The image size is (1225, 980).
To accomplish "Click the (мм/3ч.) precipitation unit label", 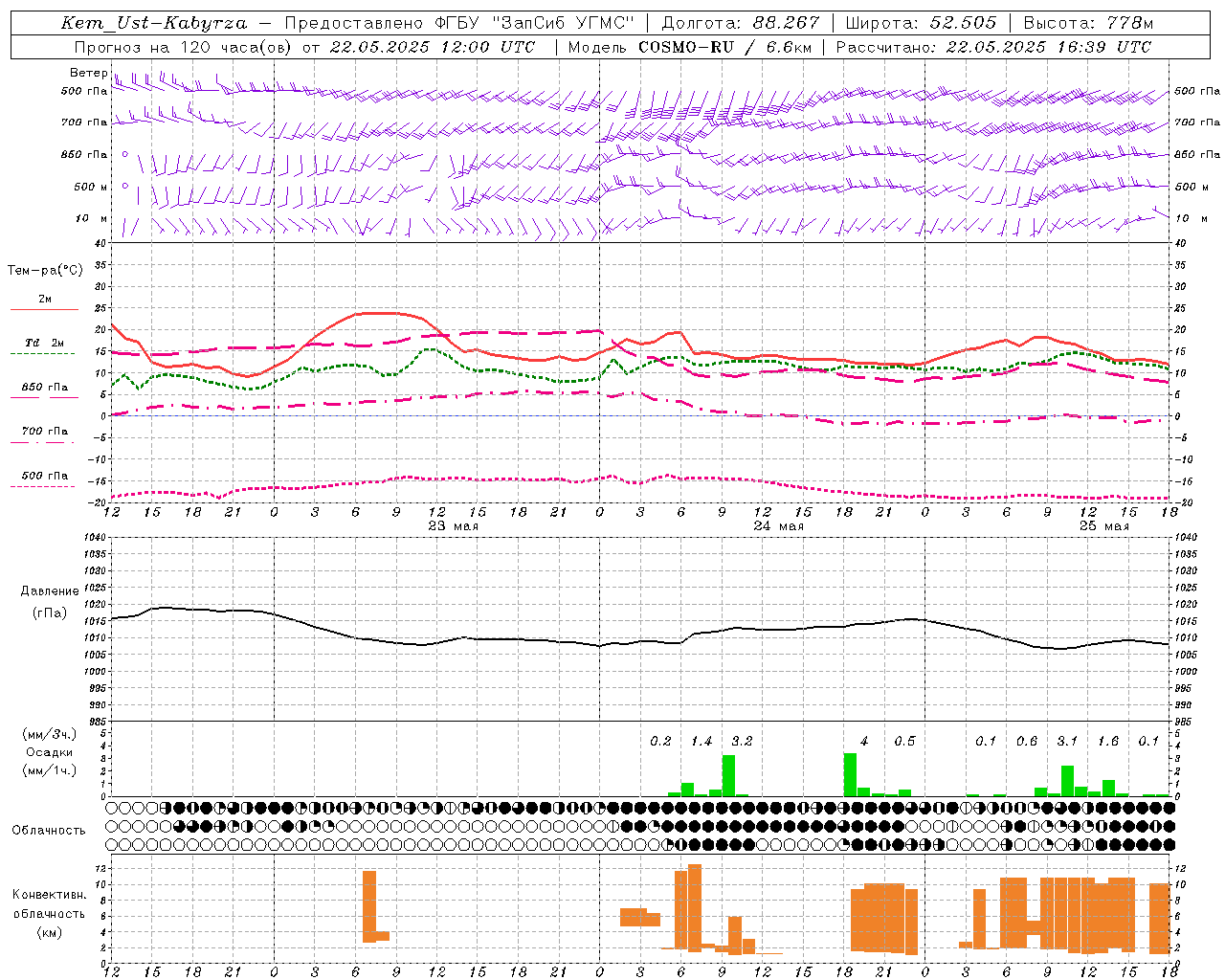I will [50, 734].
